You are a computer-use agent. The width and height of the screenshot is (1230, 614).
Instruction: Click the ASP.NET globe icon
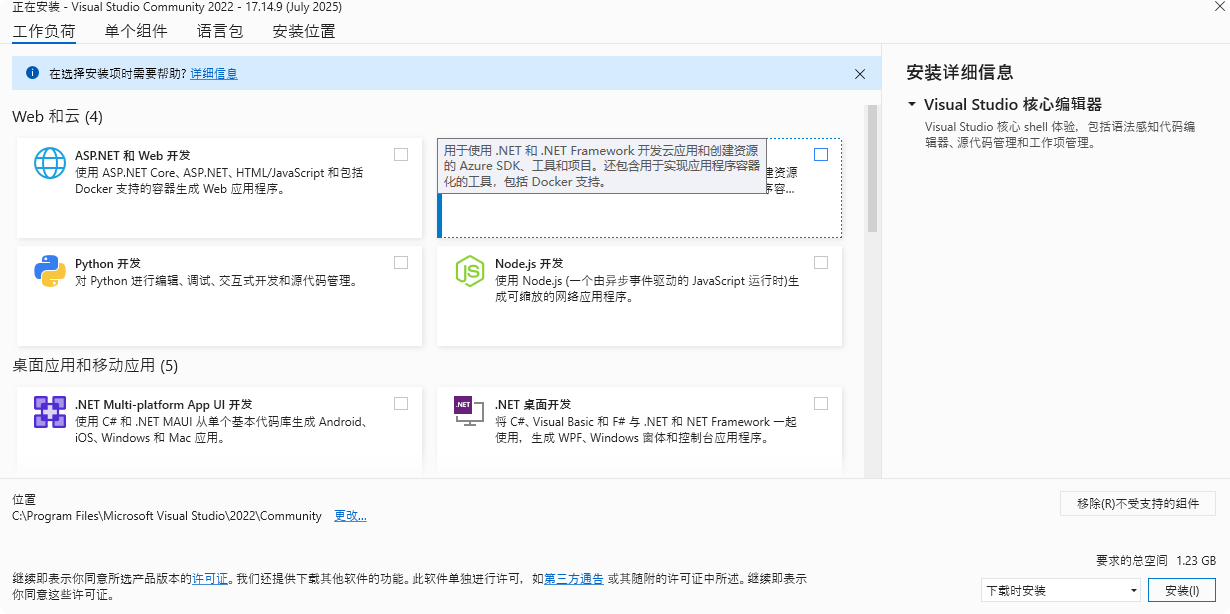50,162
